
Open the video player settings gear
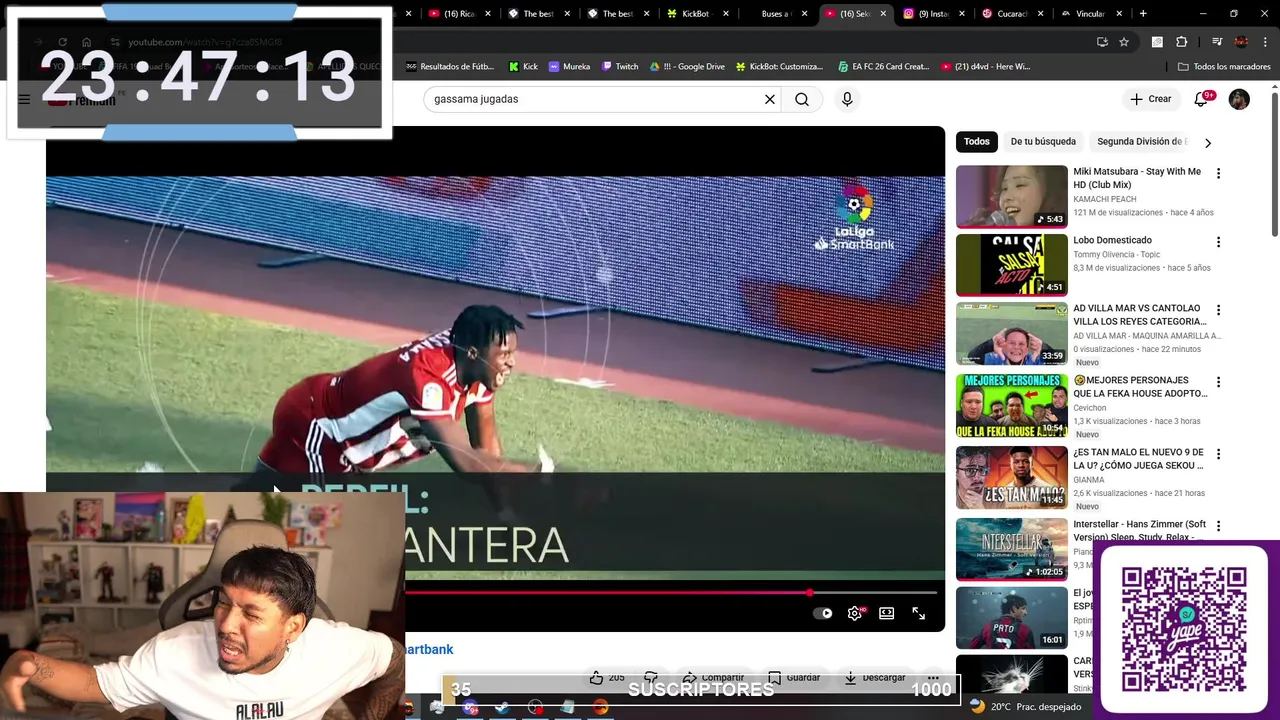point(855,613)
